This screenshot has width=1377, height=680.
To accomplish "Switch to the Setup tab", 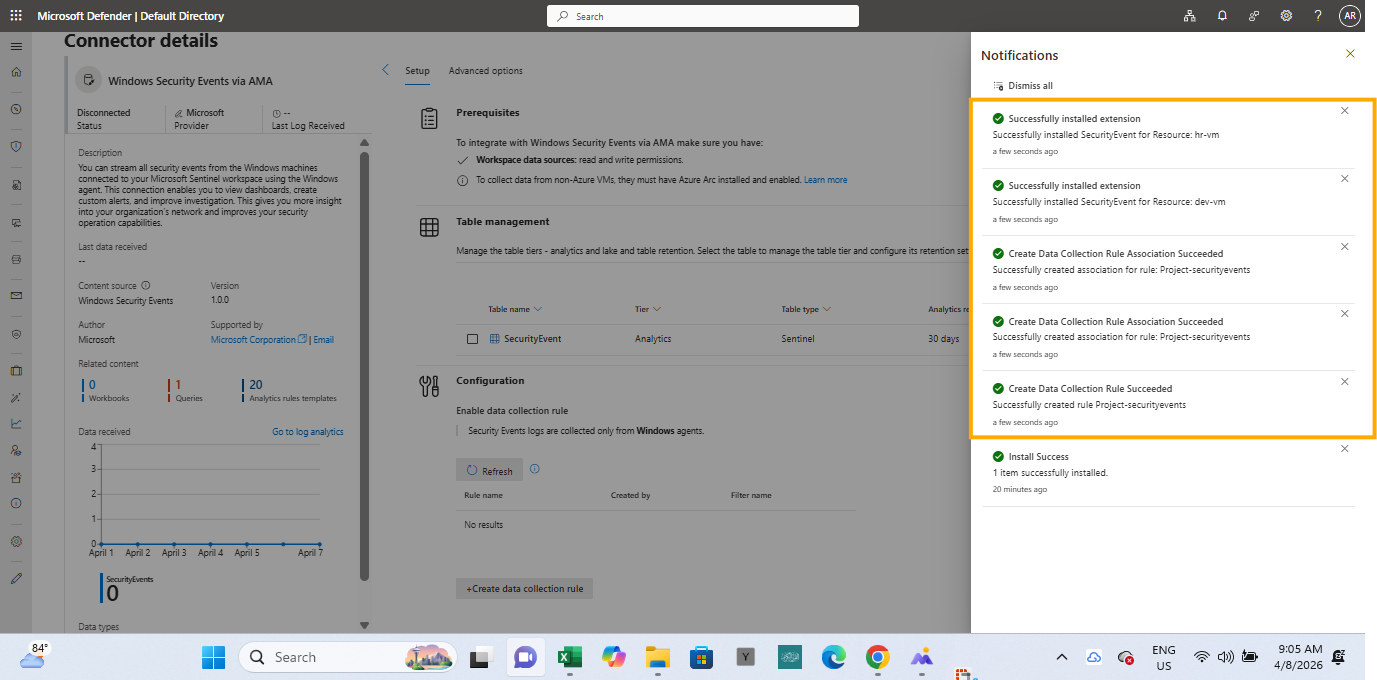I will coord(417,71).
